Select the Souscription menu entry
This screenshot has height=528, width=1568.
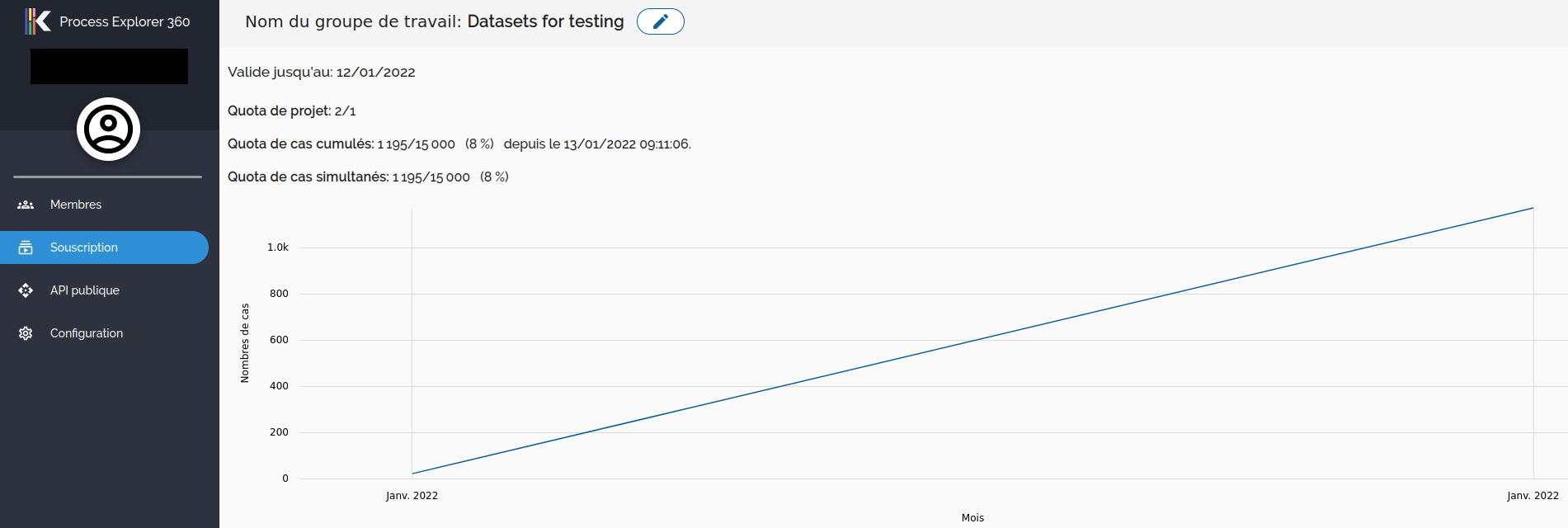[84, 247]
